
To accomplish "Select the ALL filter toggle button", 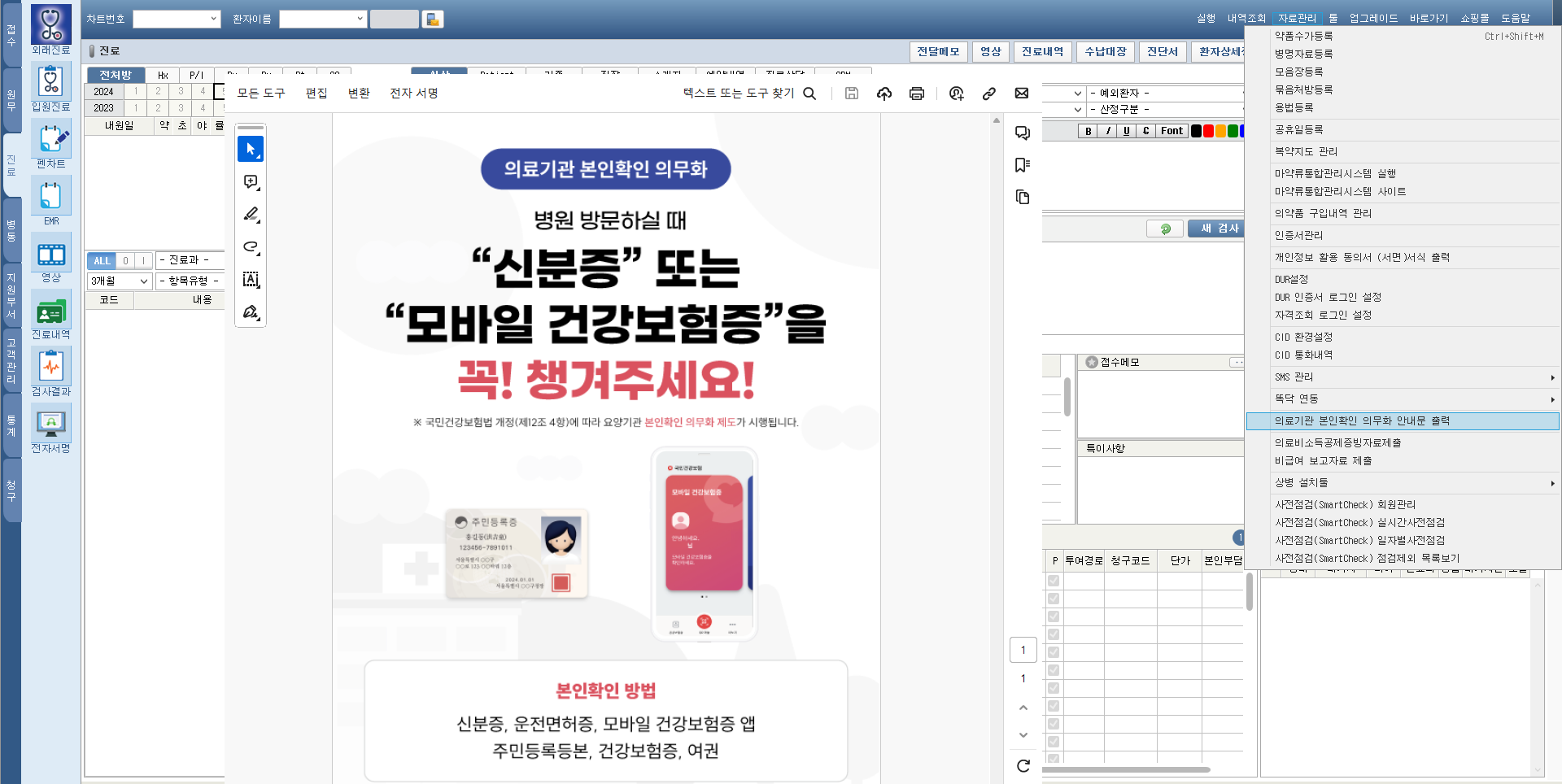I will pyautogui.click(x=101, y=261).
